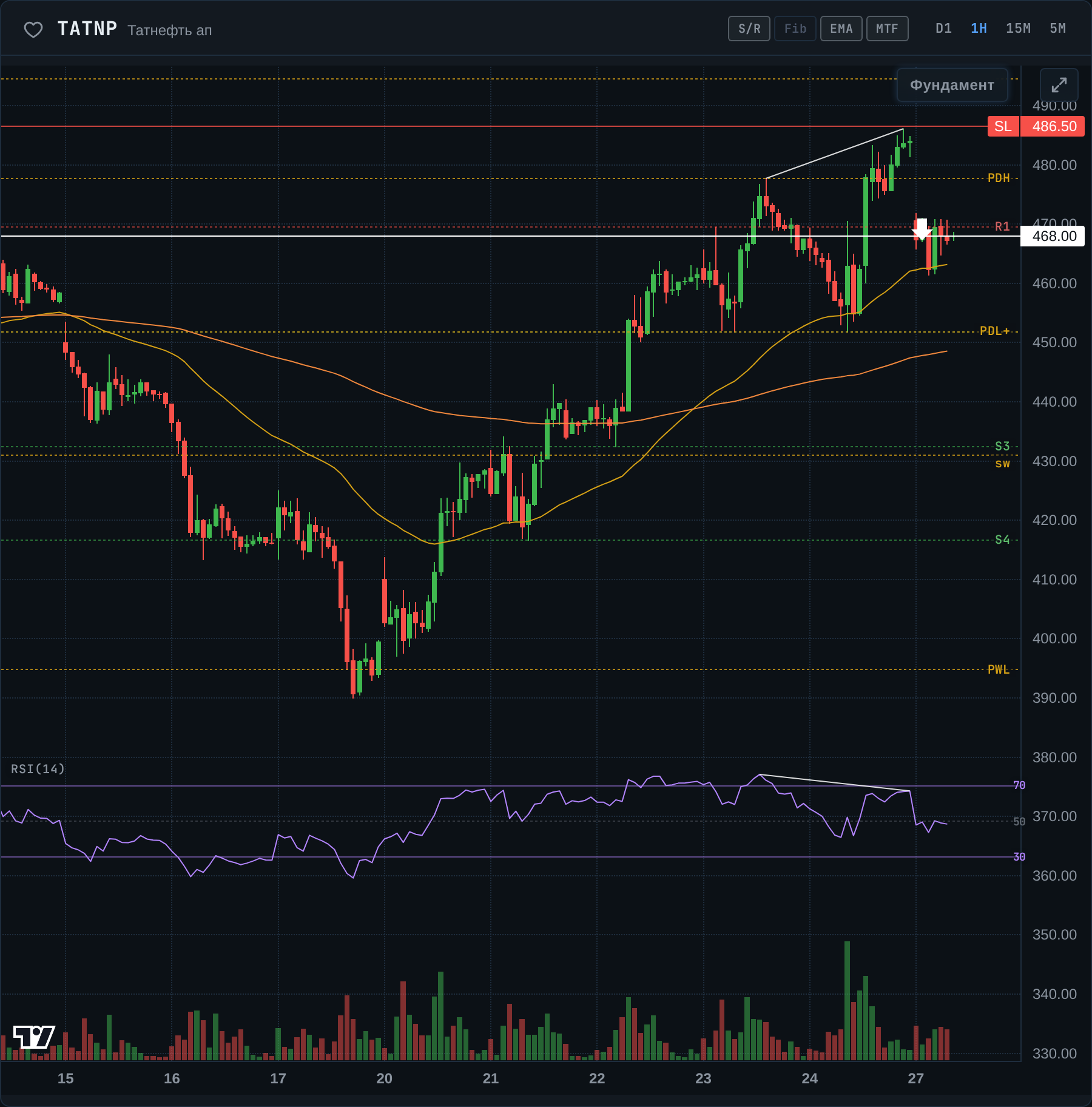Expand chart to fullscreen with arrows icon

[1059, 85]
